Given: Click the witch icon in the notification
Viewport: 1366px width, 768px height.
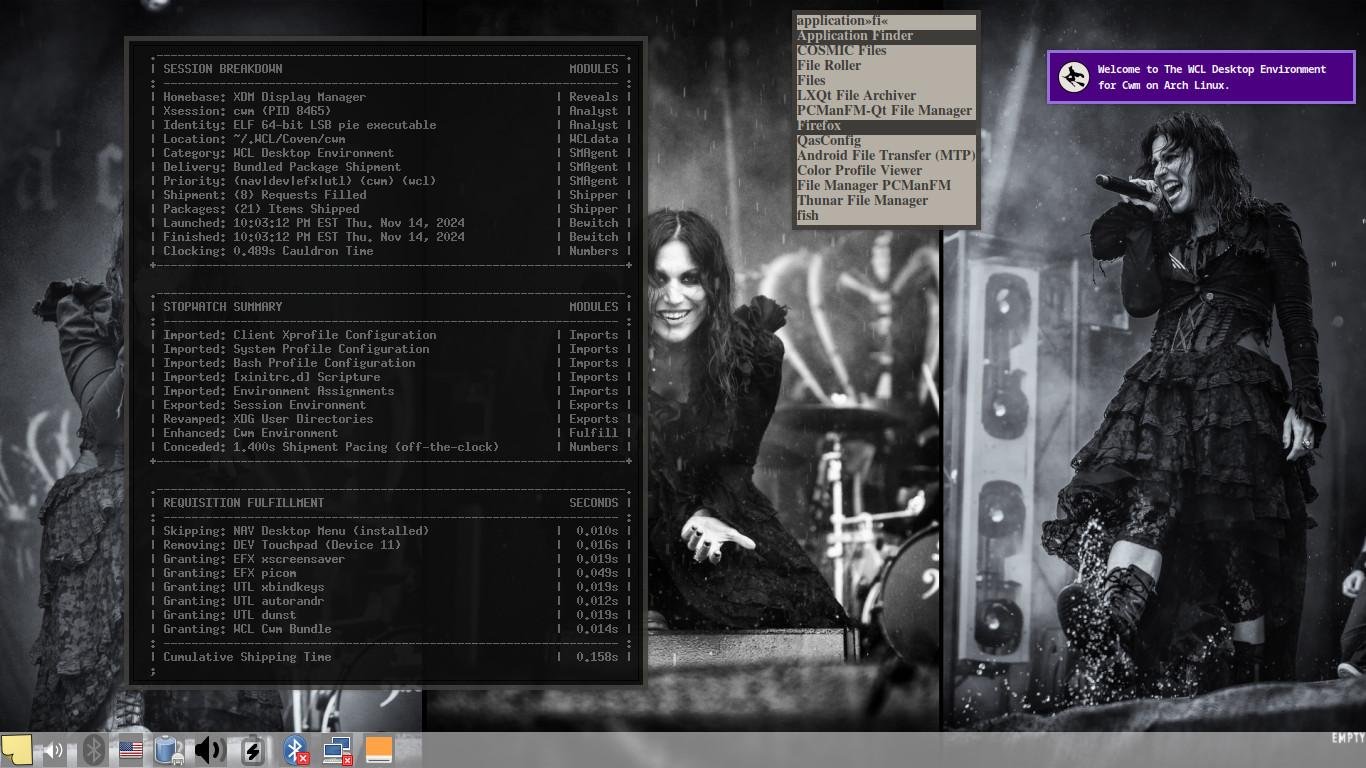Looking at the screenshot, I should point(1073,77).
